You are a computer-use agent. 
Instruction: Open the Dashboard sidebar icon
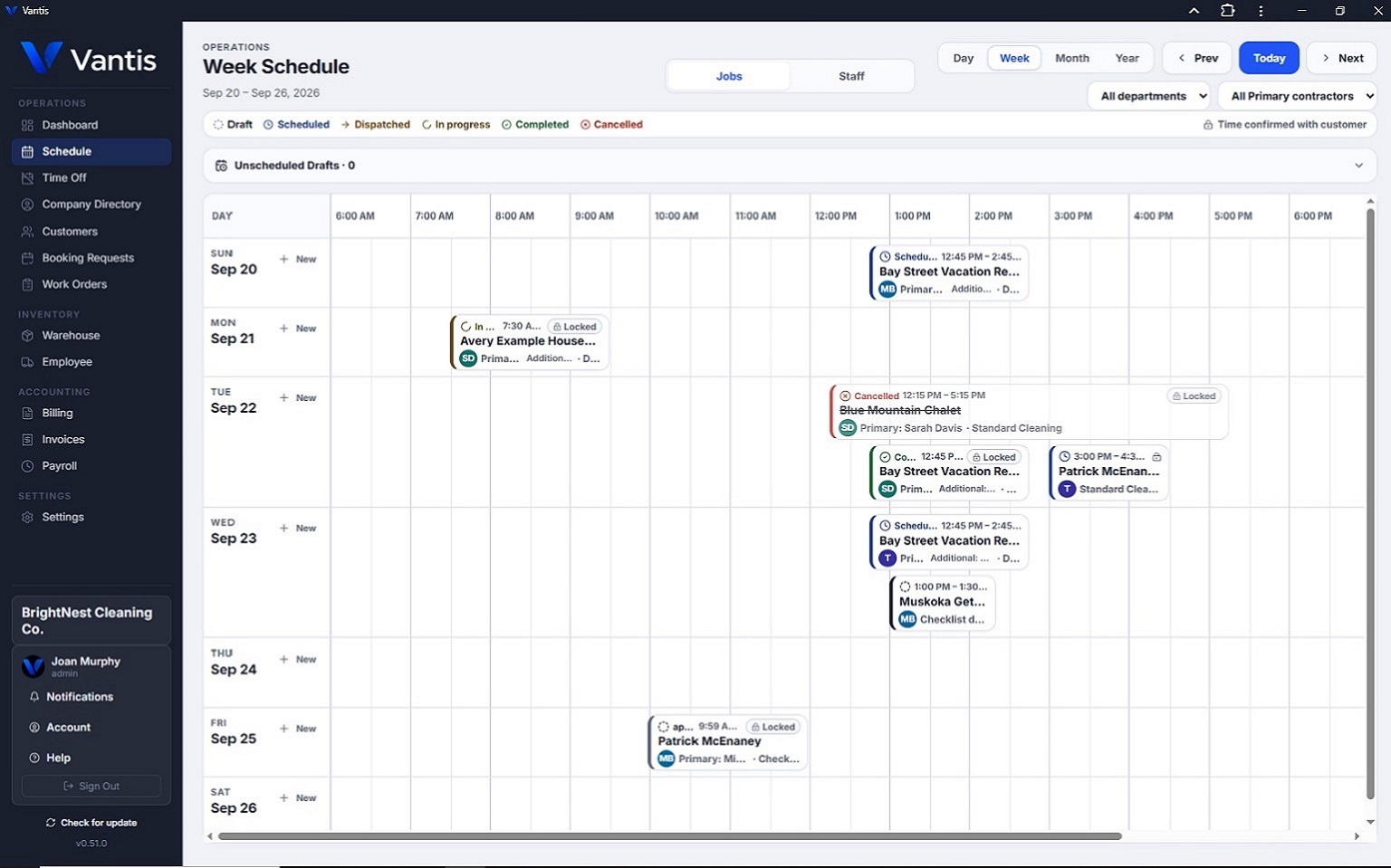tap(27, 125)
